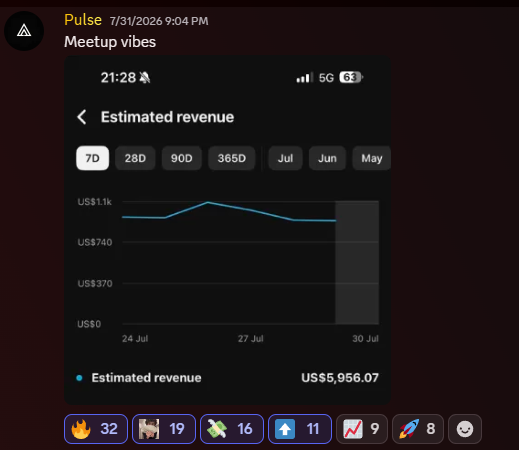The width and height of the screenshot is (519, 450).
Task: Tap the back chevron beside Estimated revenue
Action: click(82, 117)
